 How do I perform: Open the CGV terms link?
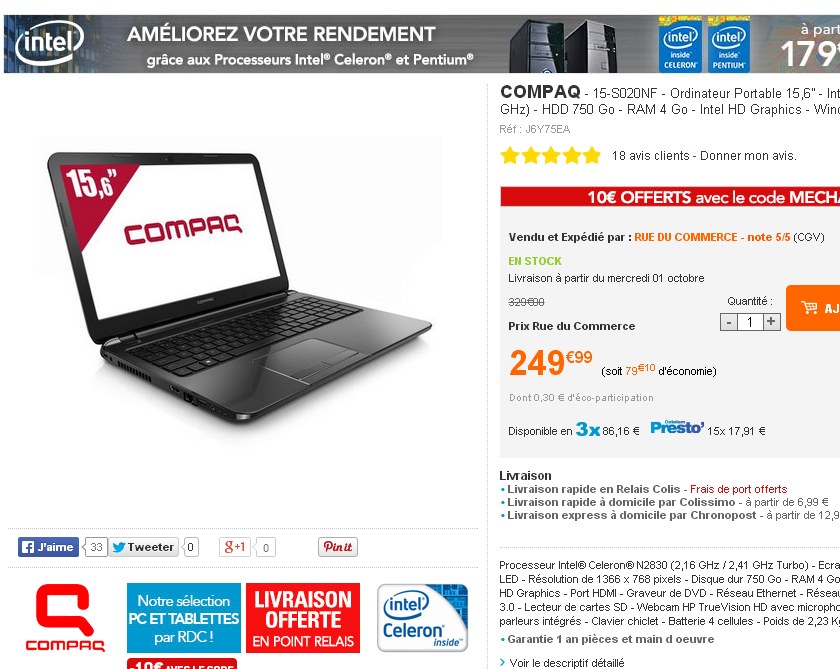click(x=808, y=237)
